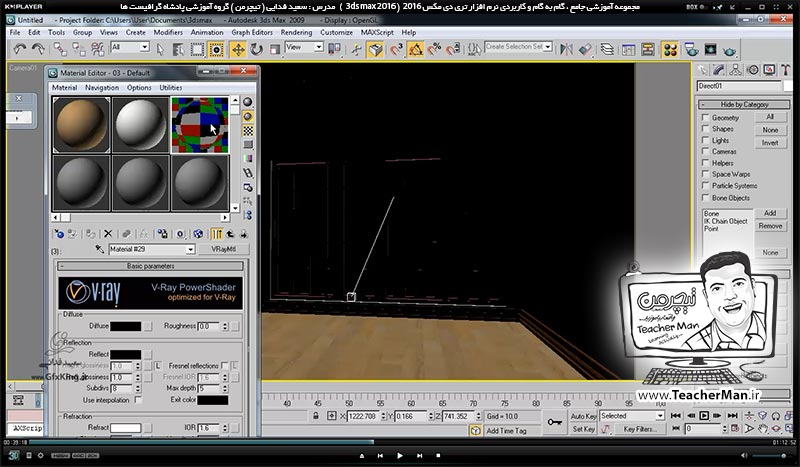Check the Bone Objects hide category box
This screenshot has height=467, width=800.
pos(706,198)
